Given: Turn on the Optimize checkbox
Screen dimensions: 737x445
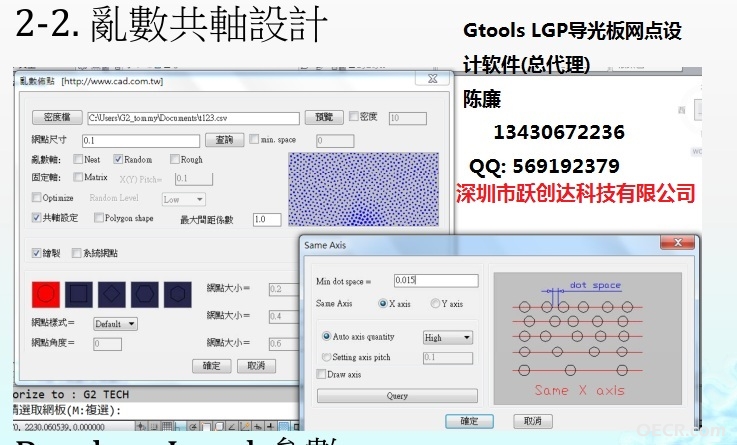Looking at the screenshot, I should coord(36,197).
